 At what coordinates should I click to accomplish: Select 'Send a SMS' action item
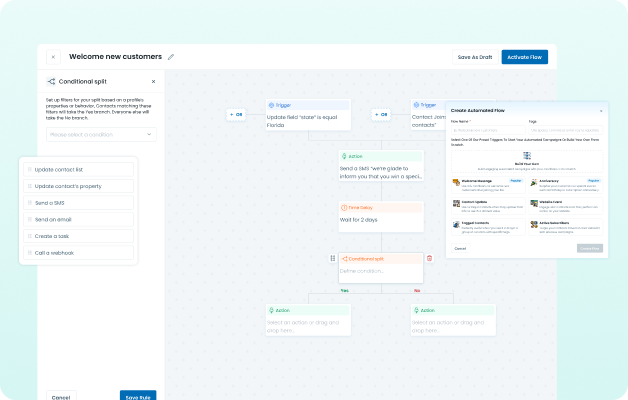point(80,202)
